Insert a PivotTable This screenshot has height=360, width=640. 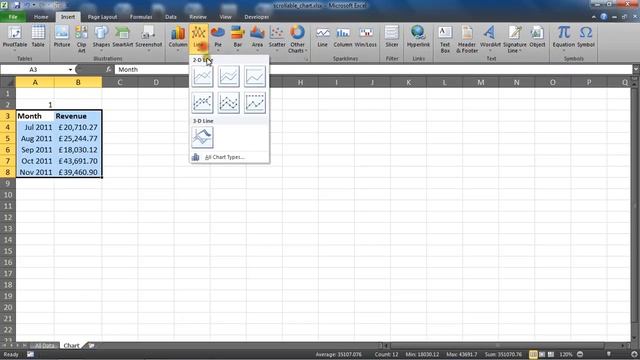point(15,38)
